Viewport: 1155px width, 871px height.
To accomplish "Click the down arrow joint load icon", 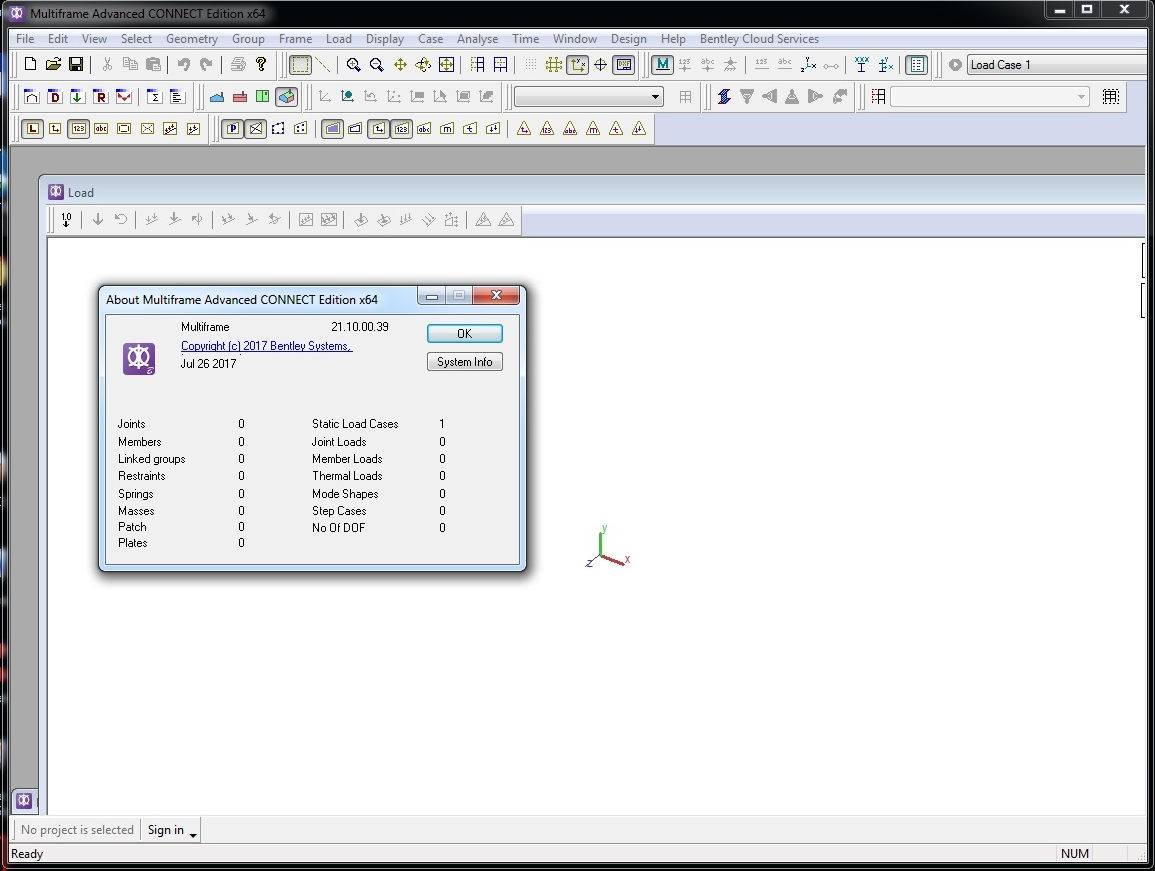I will point(97,220).
